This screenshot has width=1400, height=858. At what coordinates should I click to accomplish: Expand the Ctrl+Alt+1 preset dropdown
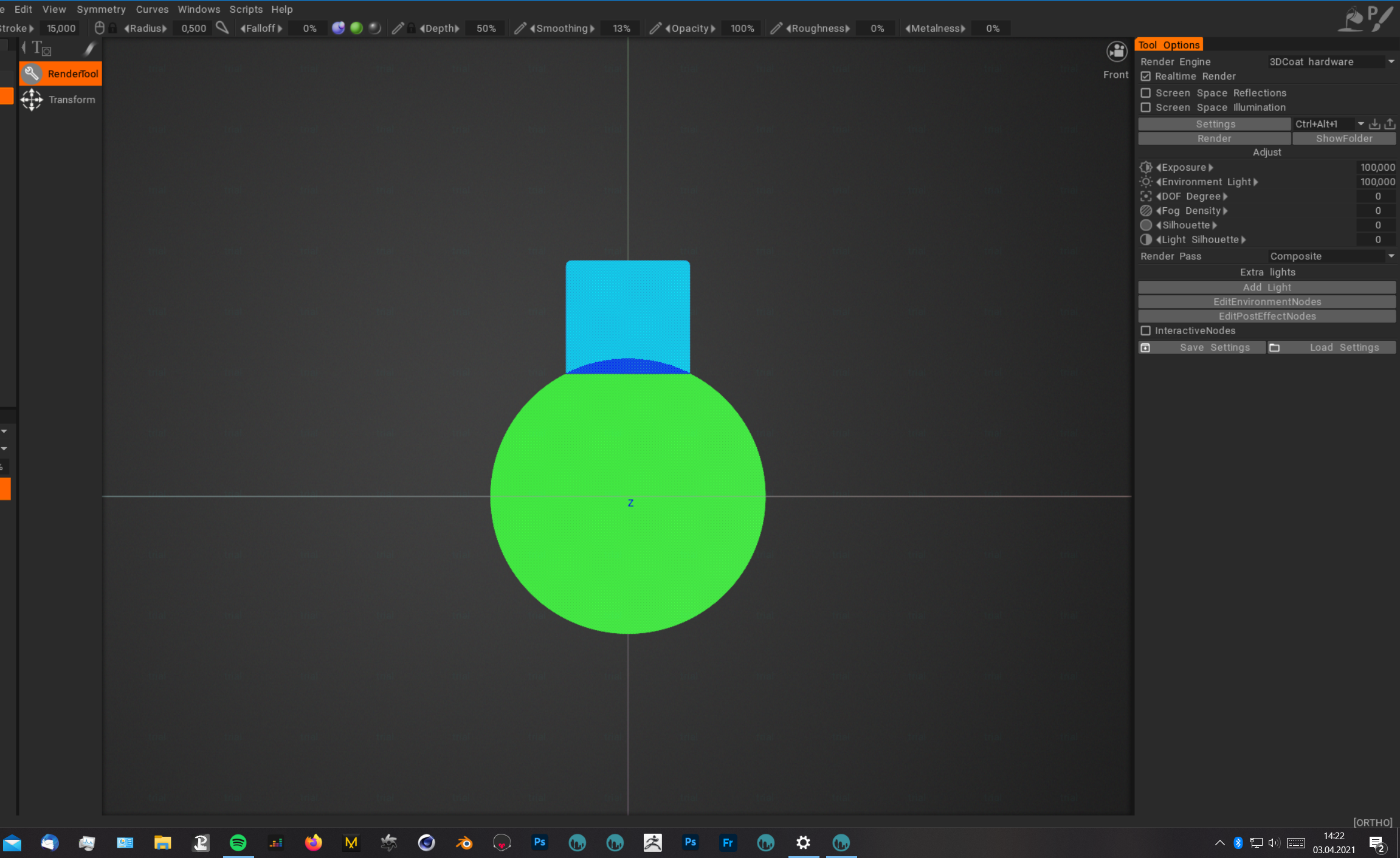(1360, 124)
